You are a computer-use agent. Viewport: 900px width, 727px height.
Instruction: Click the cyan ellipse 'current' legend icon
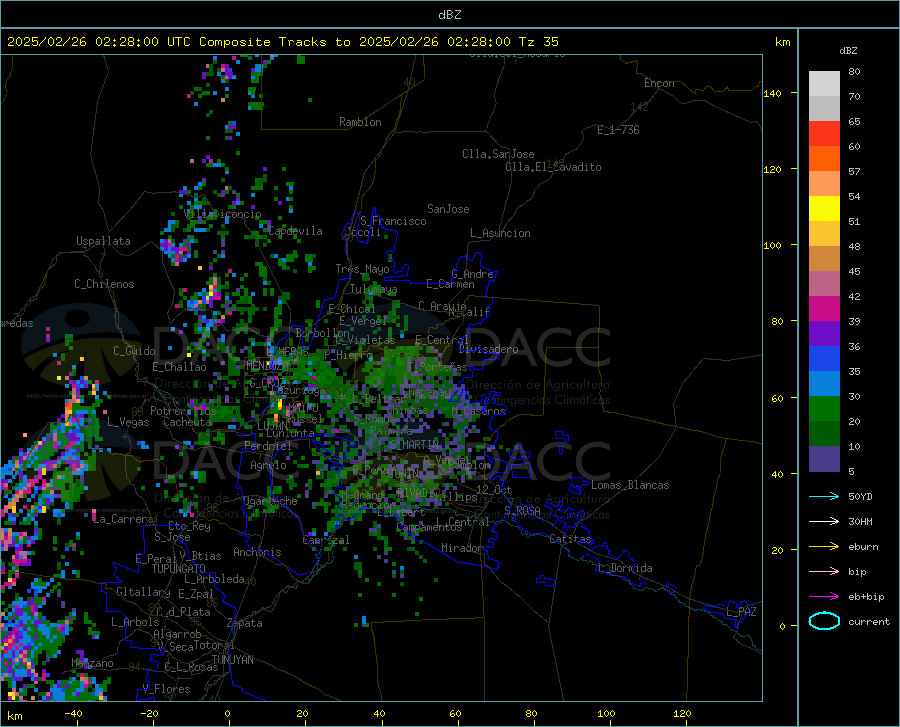[824, 621]
